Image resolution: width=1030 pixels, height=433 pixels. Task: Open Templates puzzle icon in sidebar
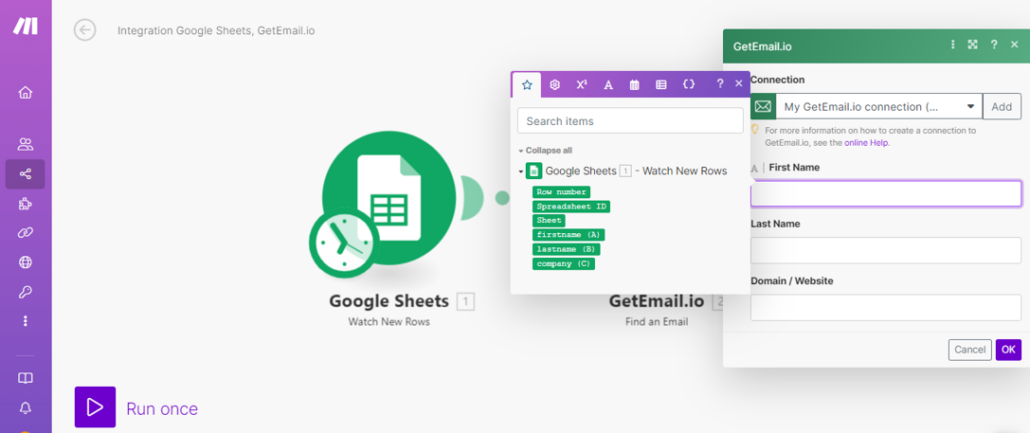[x=25, y=203]
